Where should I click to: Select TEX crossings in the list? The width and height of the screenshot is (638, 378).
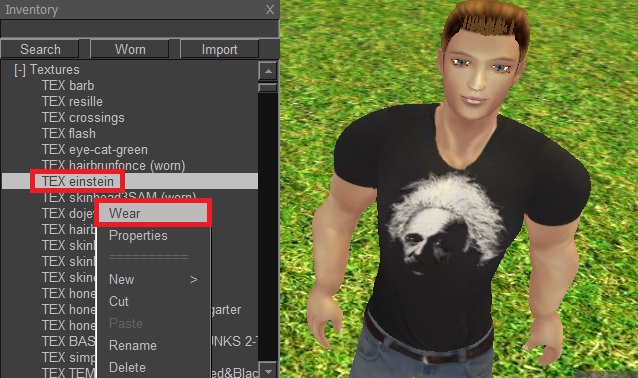click(83, 118)
